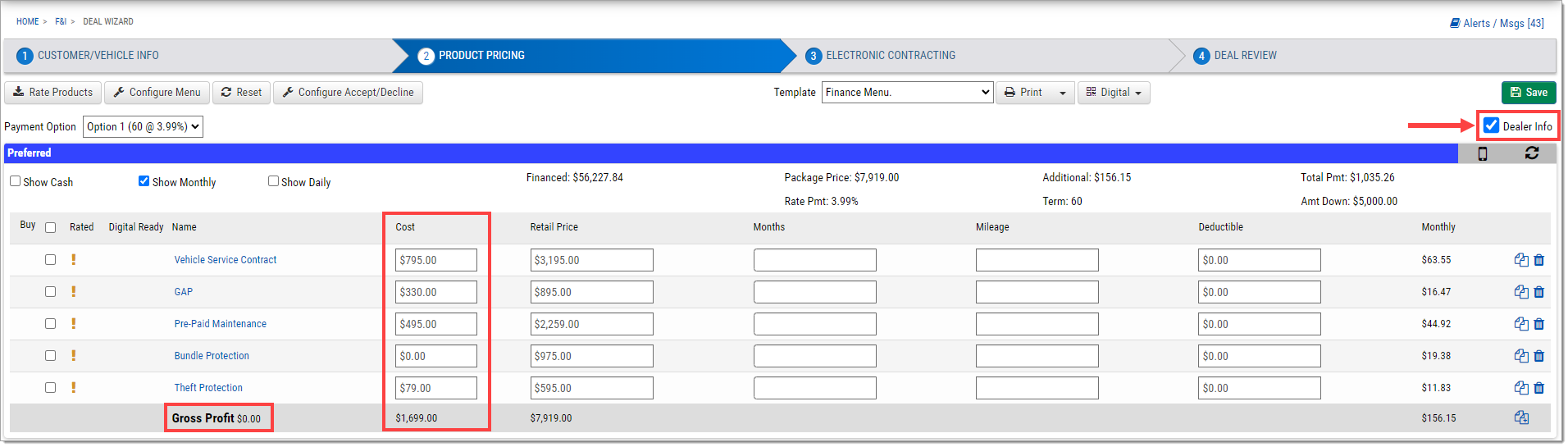Image resolution: width=1568 pixels, height=447 pixels.
Task: Click copy icon in Theft Protection row
Action: pyautogui.click(x=1521, y=388)
